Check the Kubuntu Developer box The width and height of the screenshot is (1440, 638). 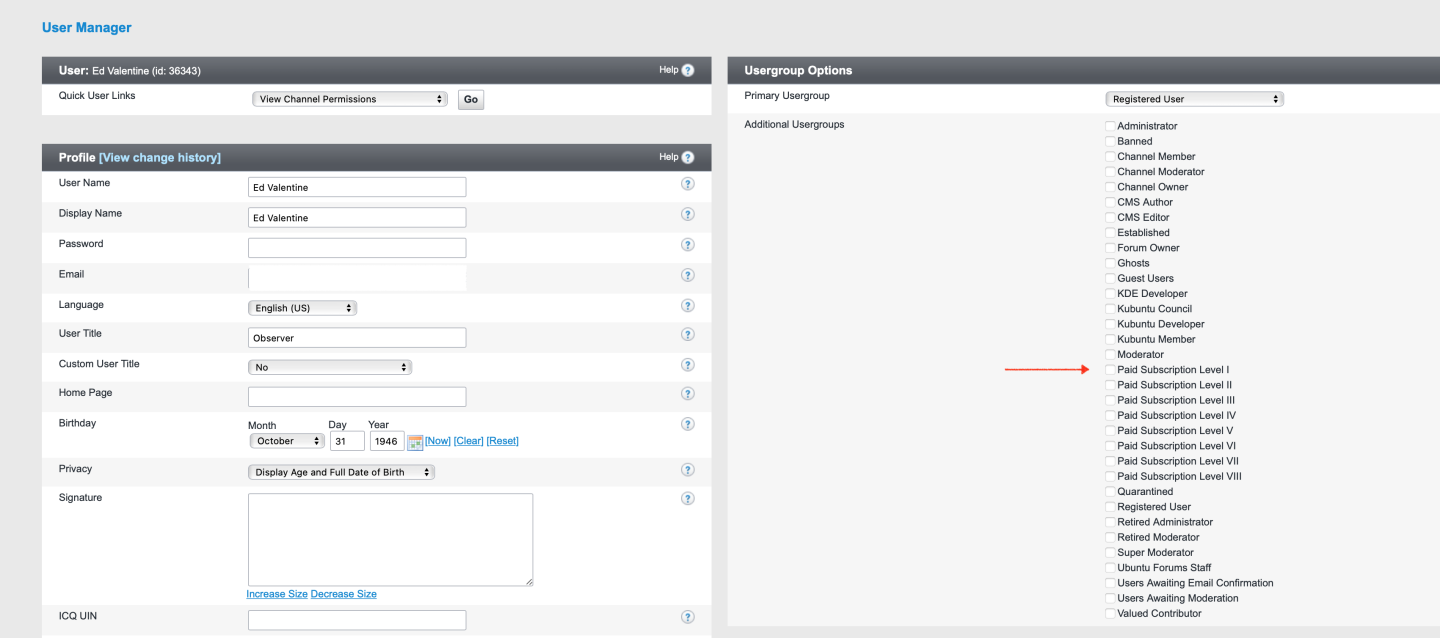tap(1110, 324)
